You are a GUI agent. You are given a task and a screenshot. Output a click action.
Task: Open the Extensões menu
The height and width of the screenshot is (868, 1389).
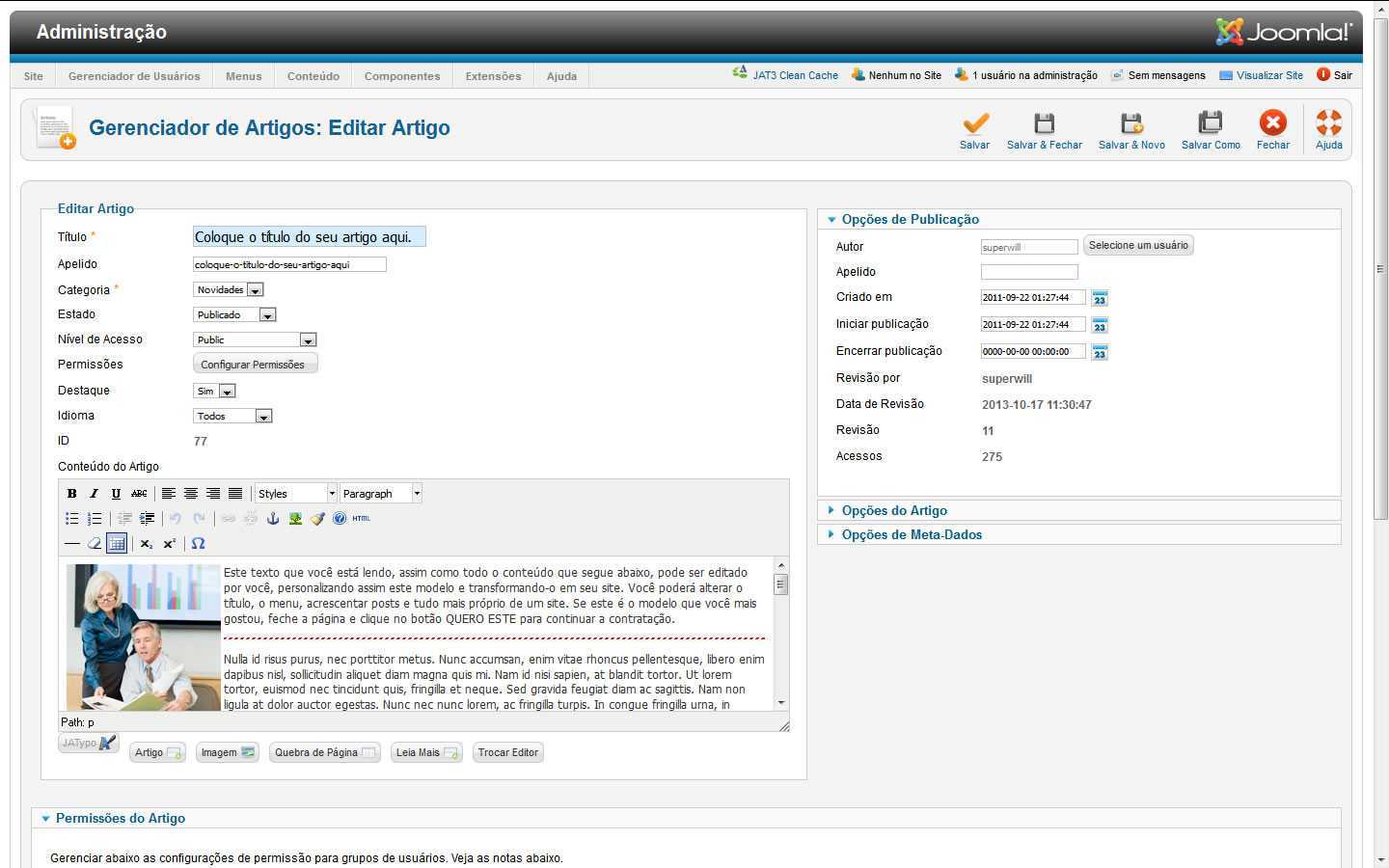tap(493, 76)
